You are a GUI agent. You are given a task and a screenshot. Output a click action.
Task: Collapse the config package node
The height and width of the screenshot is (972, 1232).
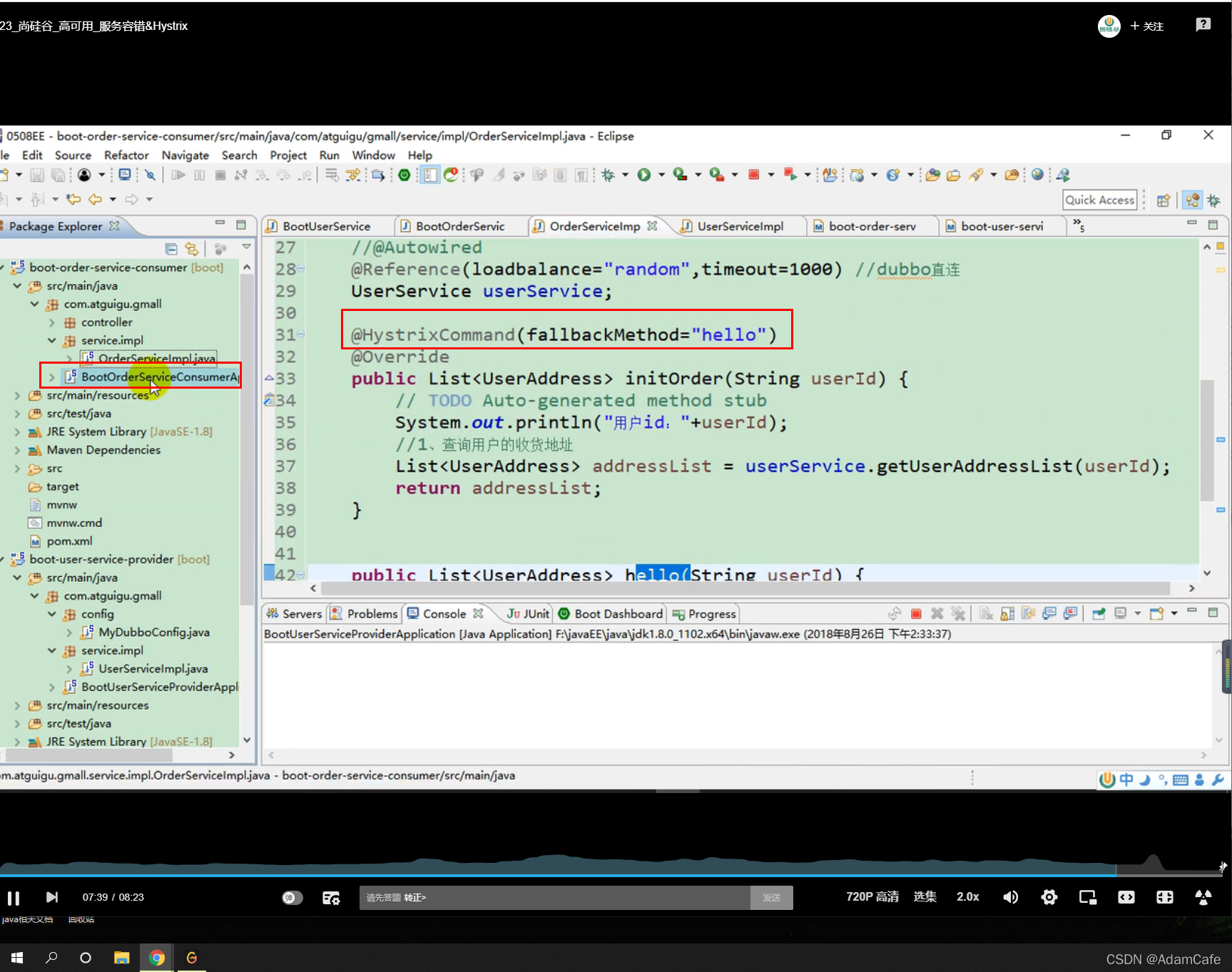pos(52,614)
